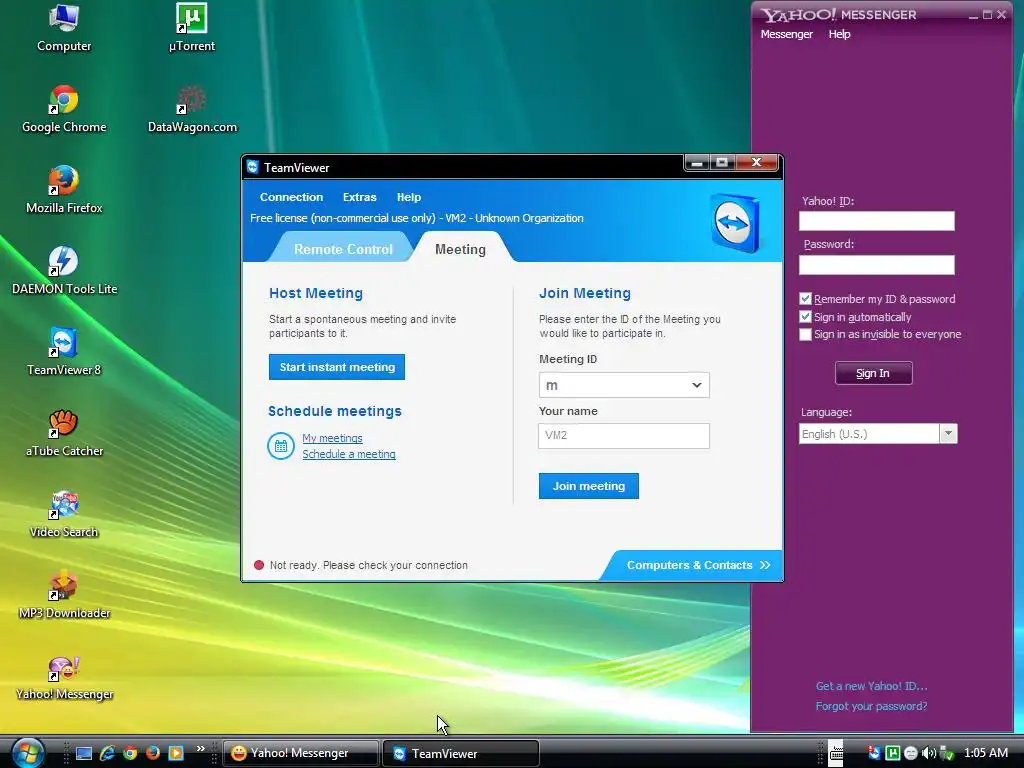Click the Your name field showing VM2
This screenshot has height=768, width=1024.
(x=624, y=436)
